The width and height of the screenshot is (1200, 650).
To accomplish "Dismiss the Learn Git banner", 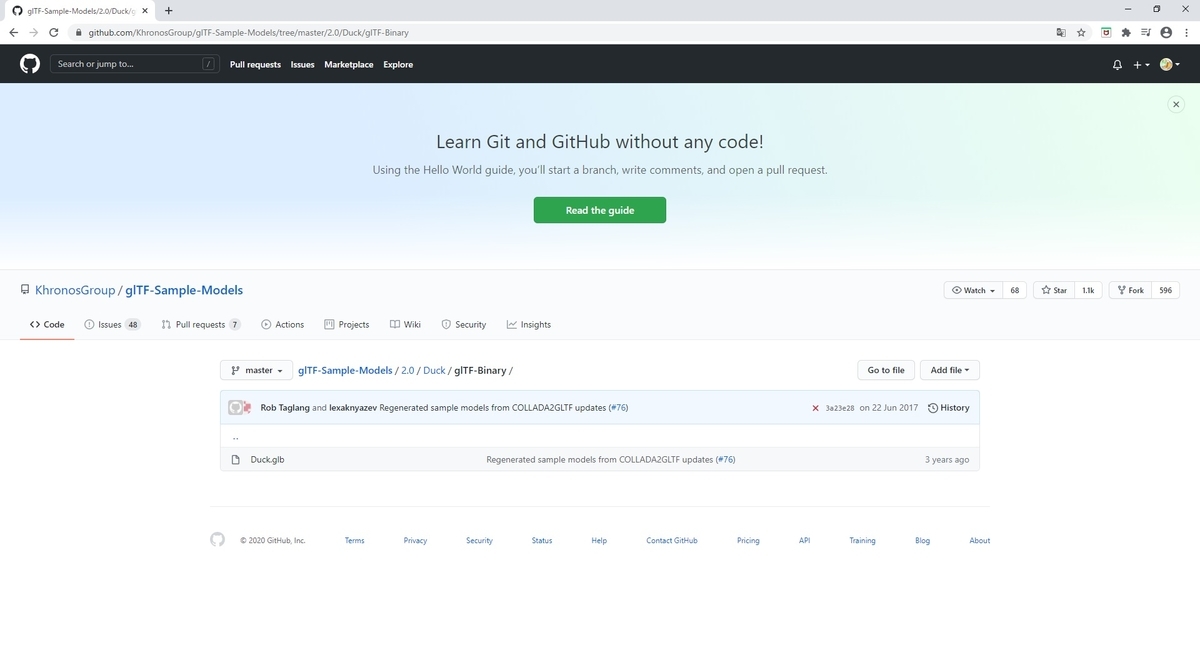I will click(x=1176, y=104).
